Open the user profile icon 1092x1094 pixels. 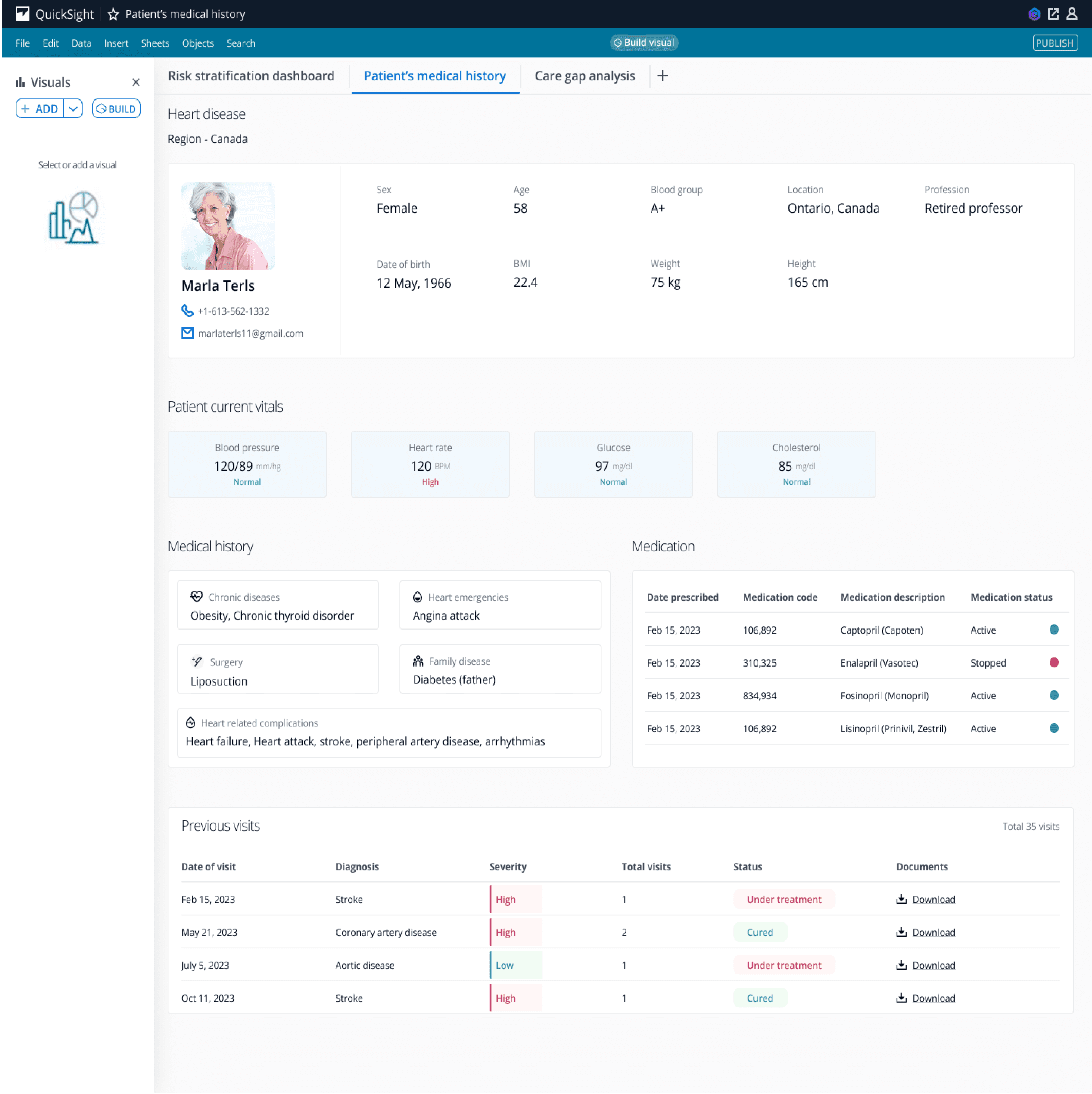[1072, 14]
